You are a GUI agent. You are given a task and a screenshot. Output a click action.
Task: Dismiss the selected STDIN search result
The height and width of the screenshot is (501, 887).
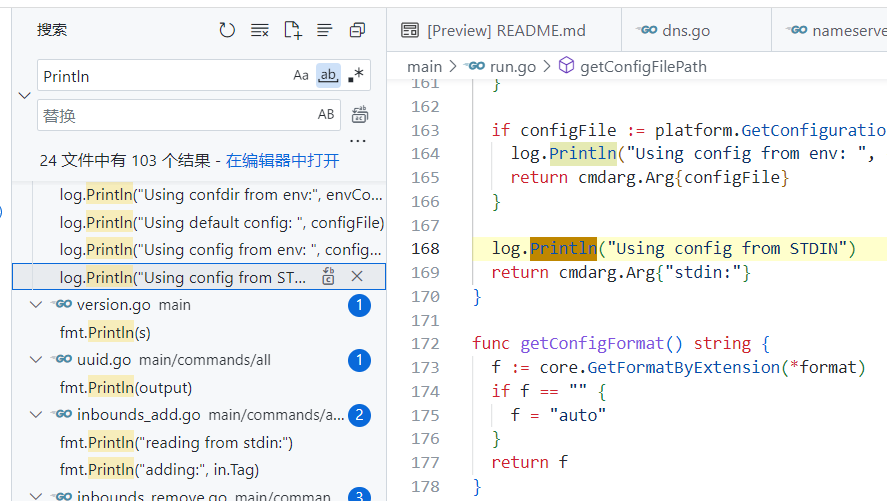click(357, 277)
